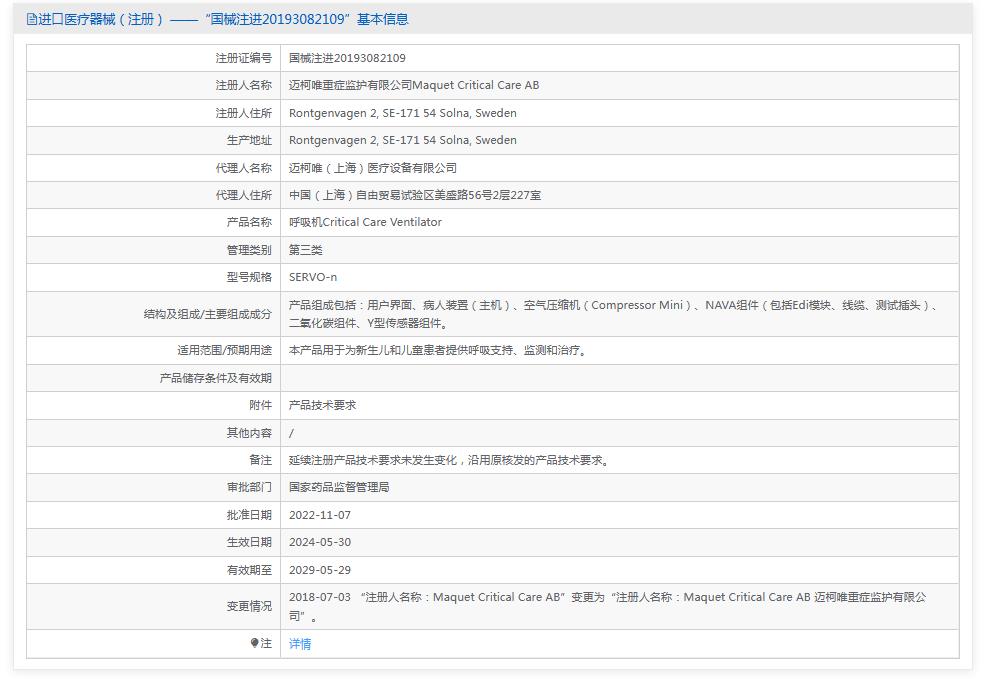Select approving department 国家药品监督管理局
Viewport: 992px width, 679px height.
[x=338, y=487]
